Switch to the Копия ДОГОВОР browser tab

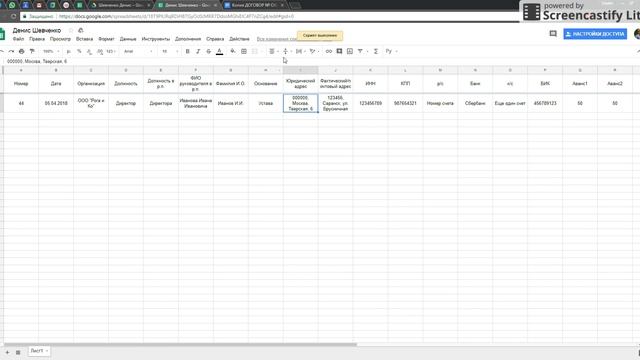click(x=255, y=5)
